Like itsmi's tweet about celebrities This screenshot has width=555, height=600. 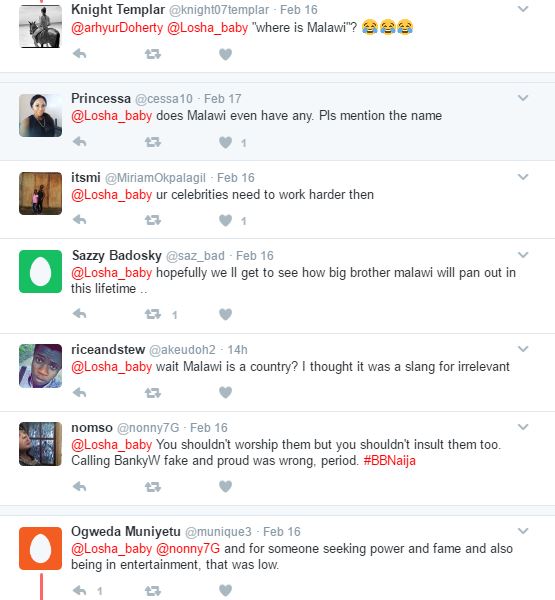(225, 220)
